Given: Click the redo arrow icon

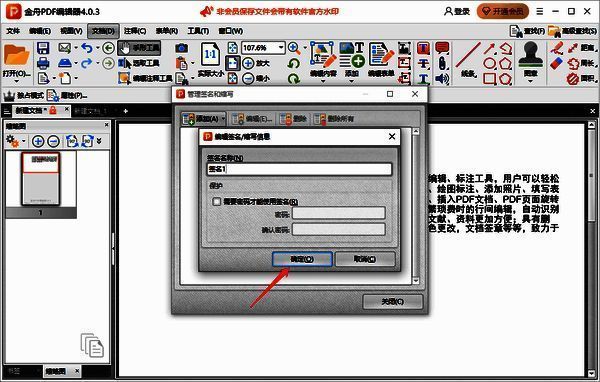Looking at the screenshot, I should pos(87,63).
